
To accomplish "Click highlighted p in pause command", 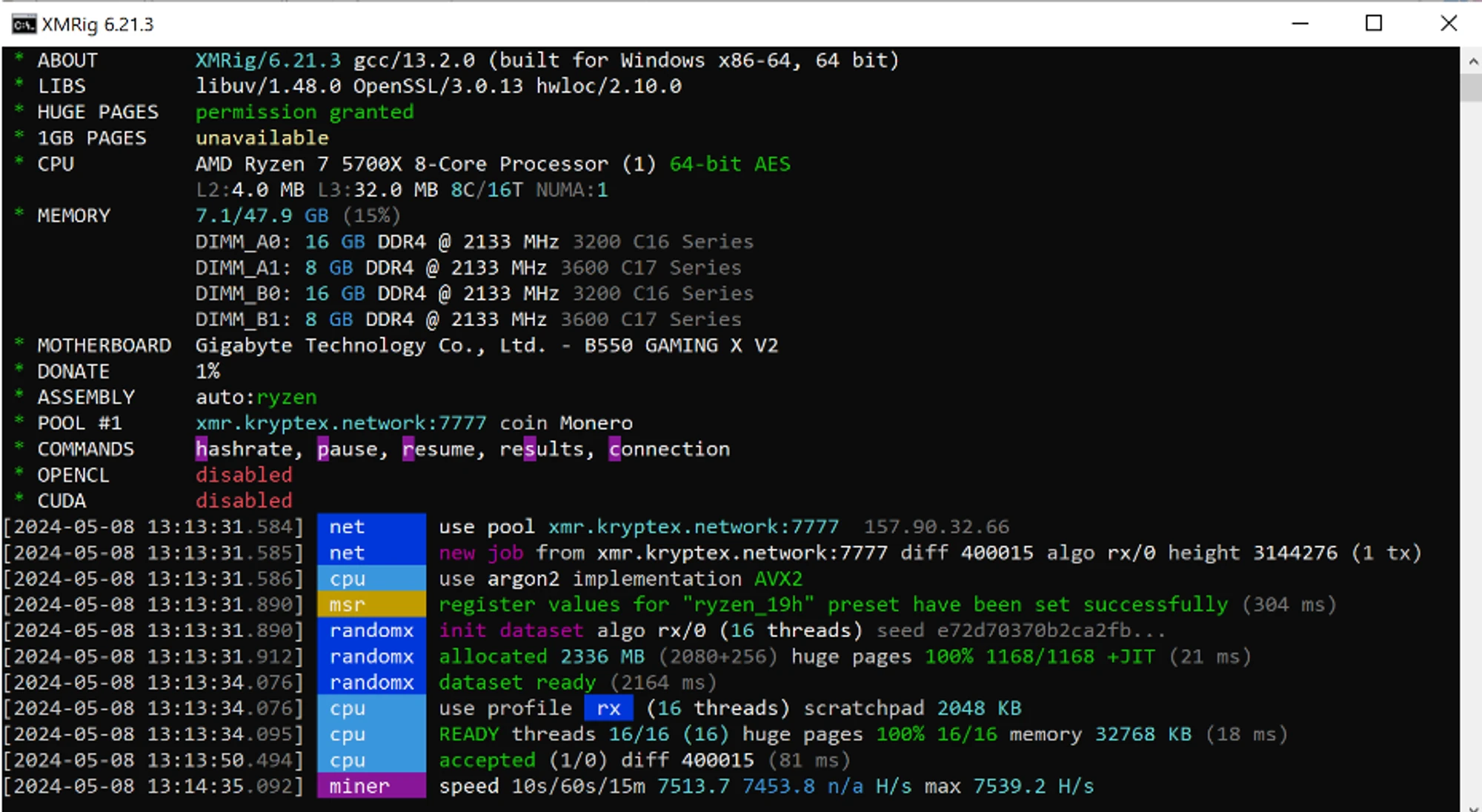I will pos(323,449).
